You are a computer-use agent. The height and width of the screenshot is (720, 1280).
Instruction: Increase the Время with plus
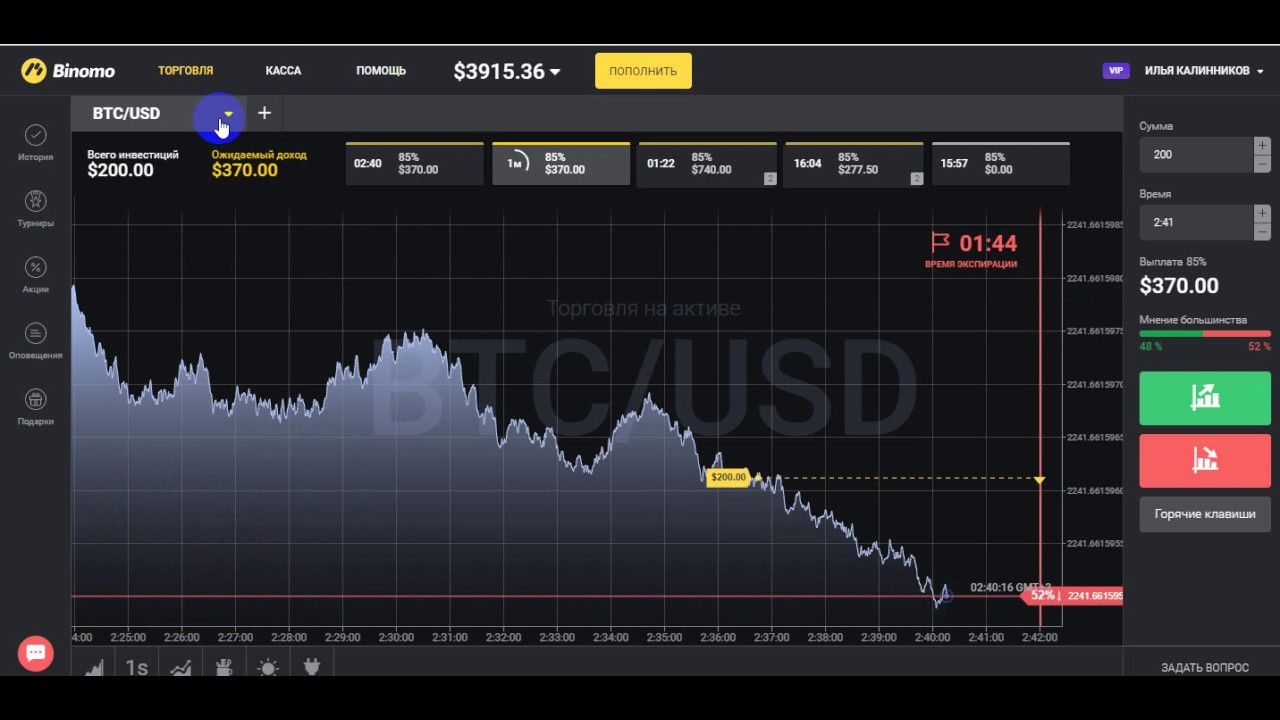click(x=1262, y=214)
